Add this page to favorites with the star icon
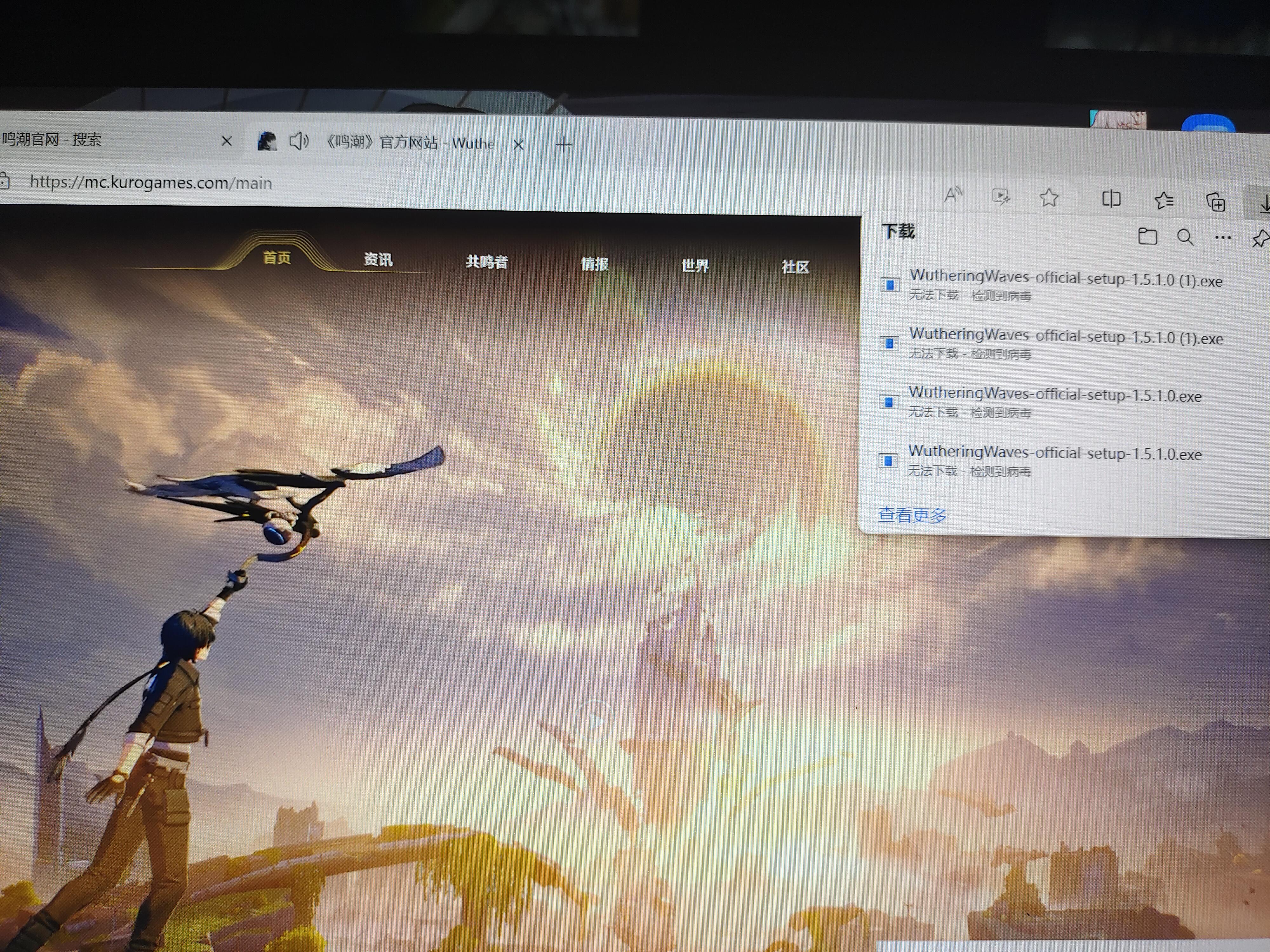1270x952 pixels. (1049, 197)
